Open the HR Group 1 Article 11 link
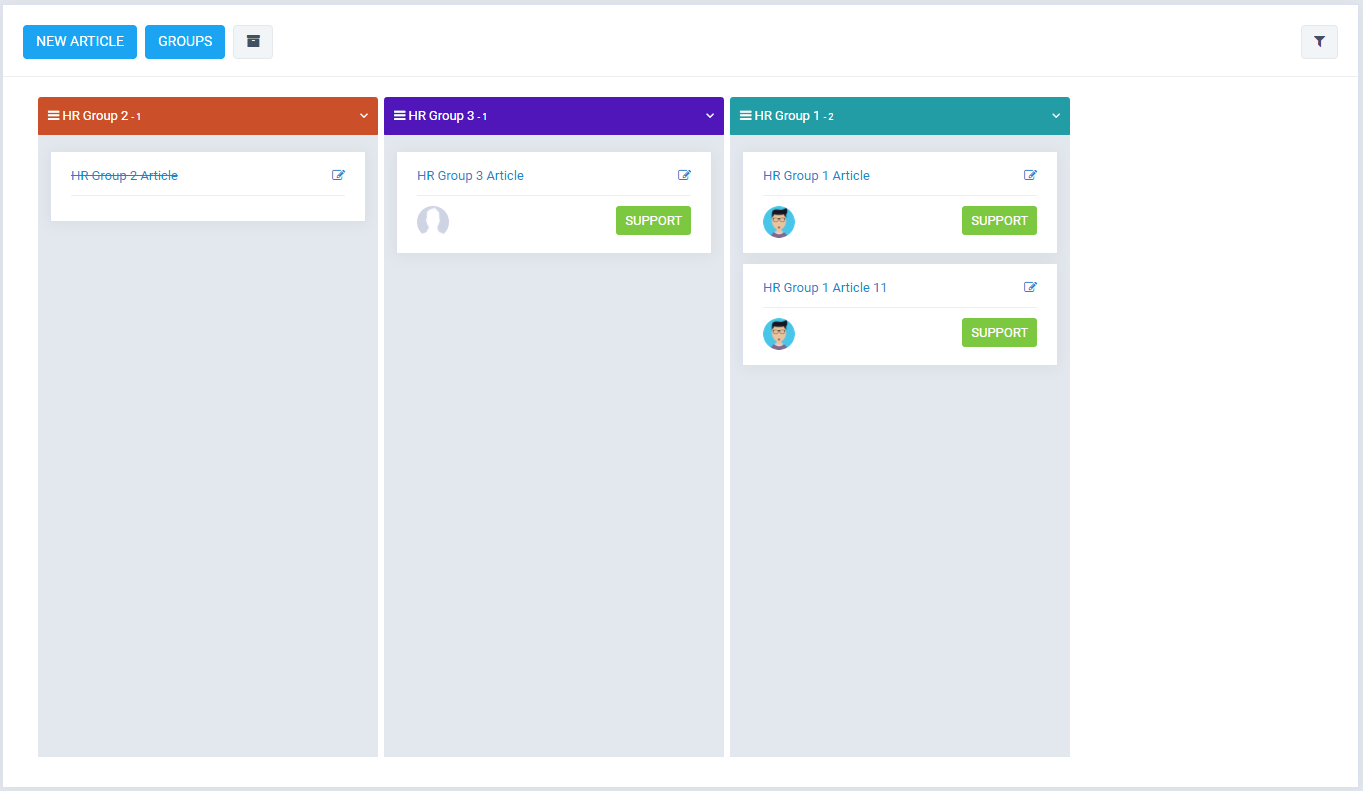The width and height of the screenshot is (1363, 791). (824, 287)
